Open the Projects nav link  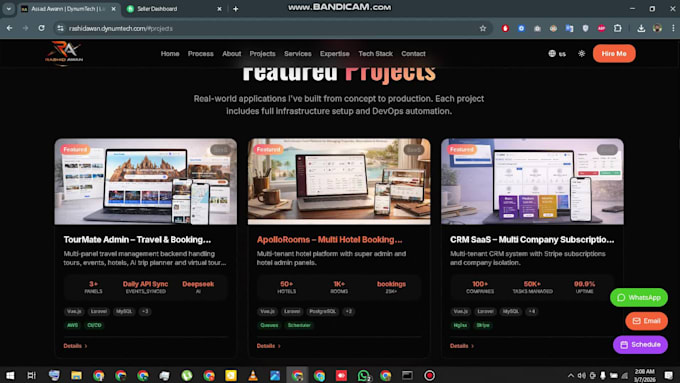point(262,54)
